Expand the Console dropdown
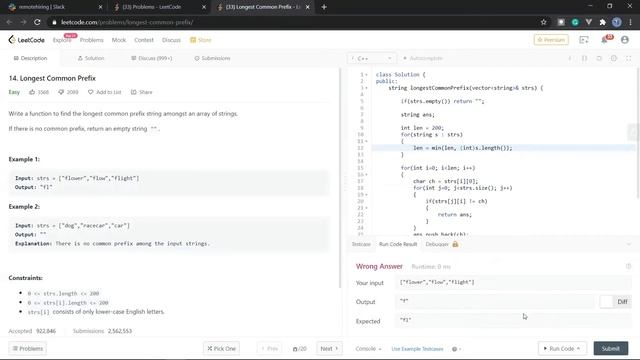The height and width of the screenshot is (360, 640). point(368,349)
